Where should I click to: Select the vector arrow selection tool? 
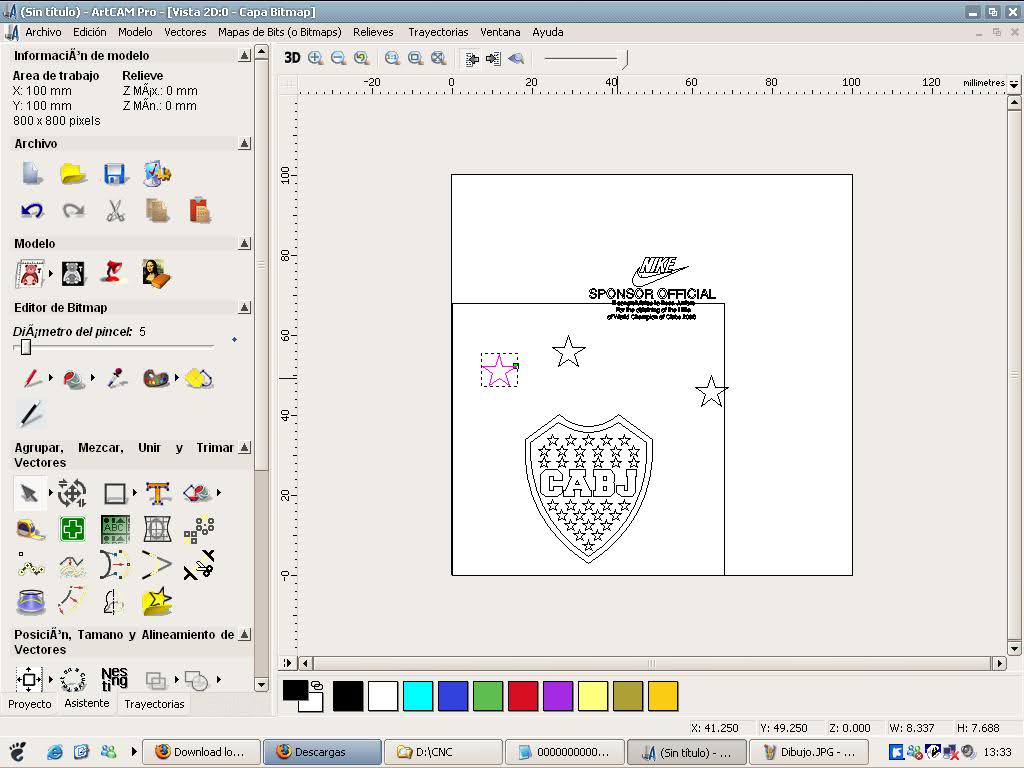click(29, 493)
